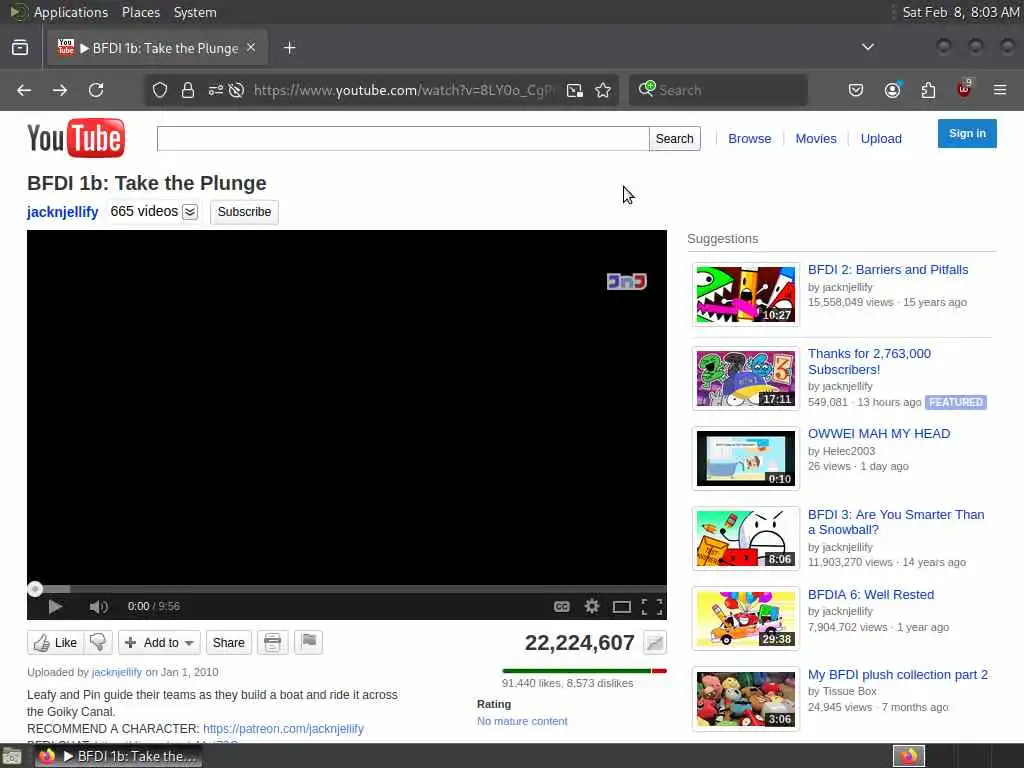Open Firefox hamburger application menu
The height and width of the screenshot is (768, 1024).
(1000, 90)
